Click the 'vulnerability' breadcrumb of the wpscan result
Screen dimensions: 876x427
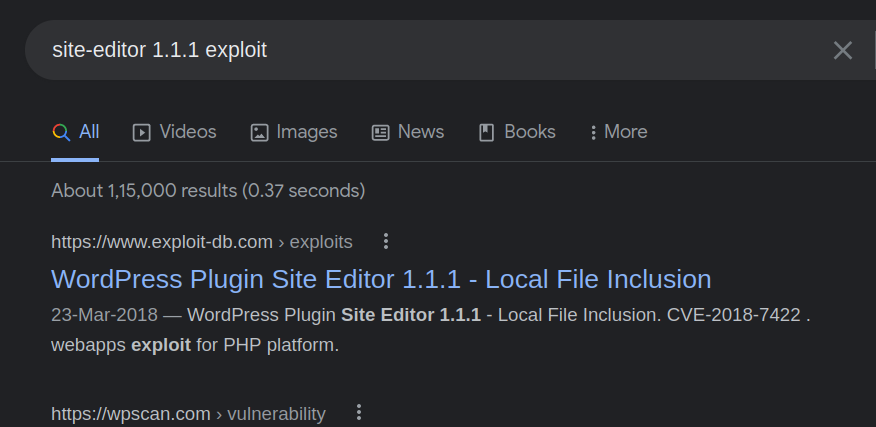pyautogui.click(x=276, y=413)
